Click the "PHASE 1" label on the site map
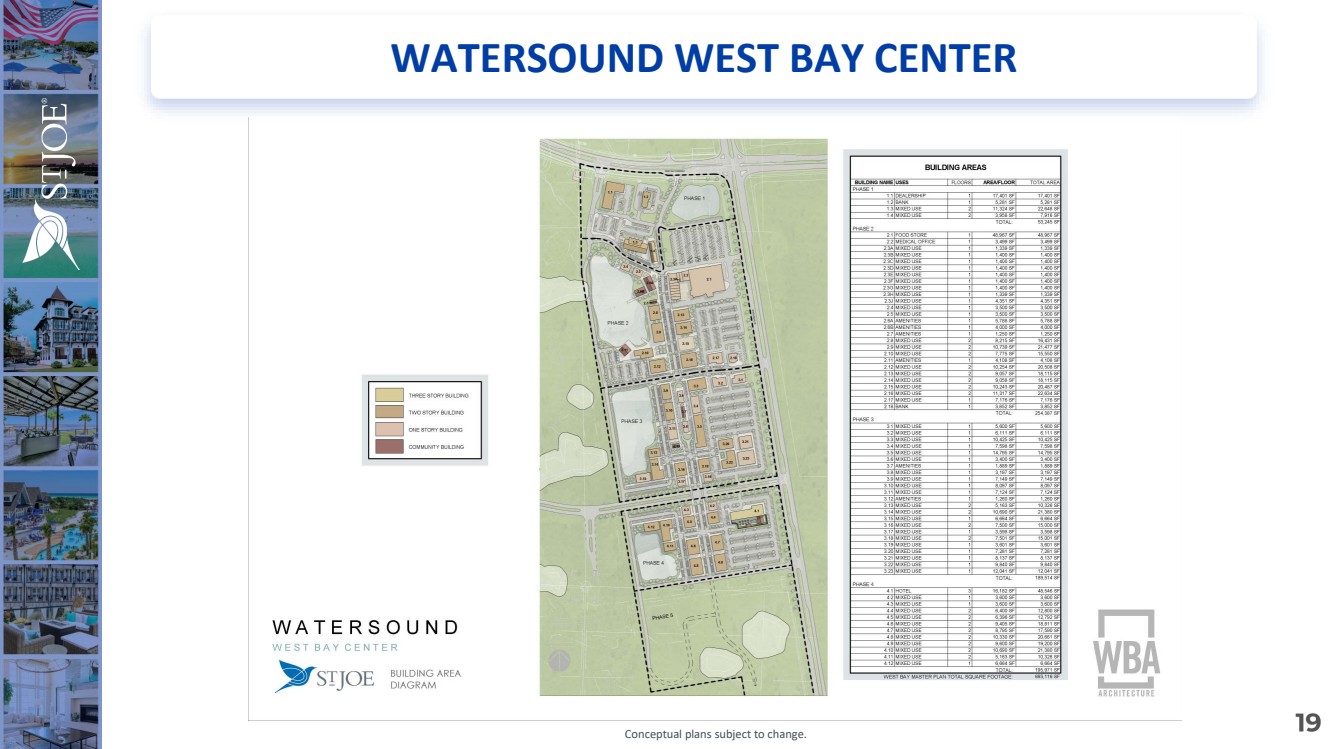 pyautogui.click(x=694, y=198)
